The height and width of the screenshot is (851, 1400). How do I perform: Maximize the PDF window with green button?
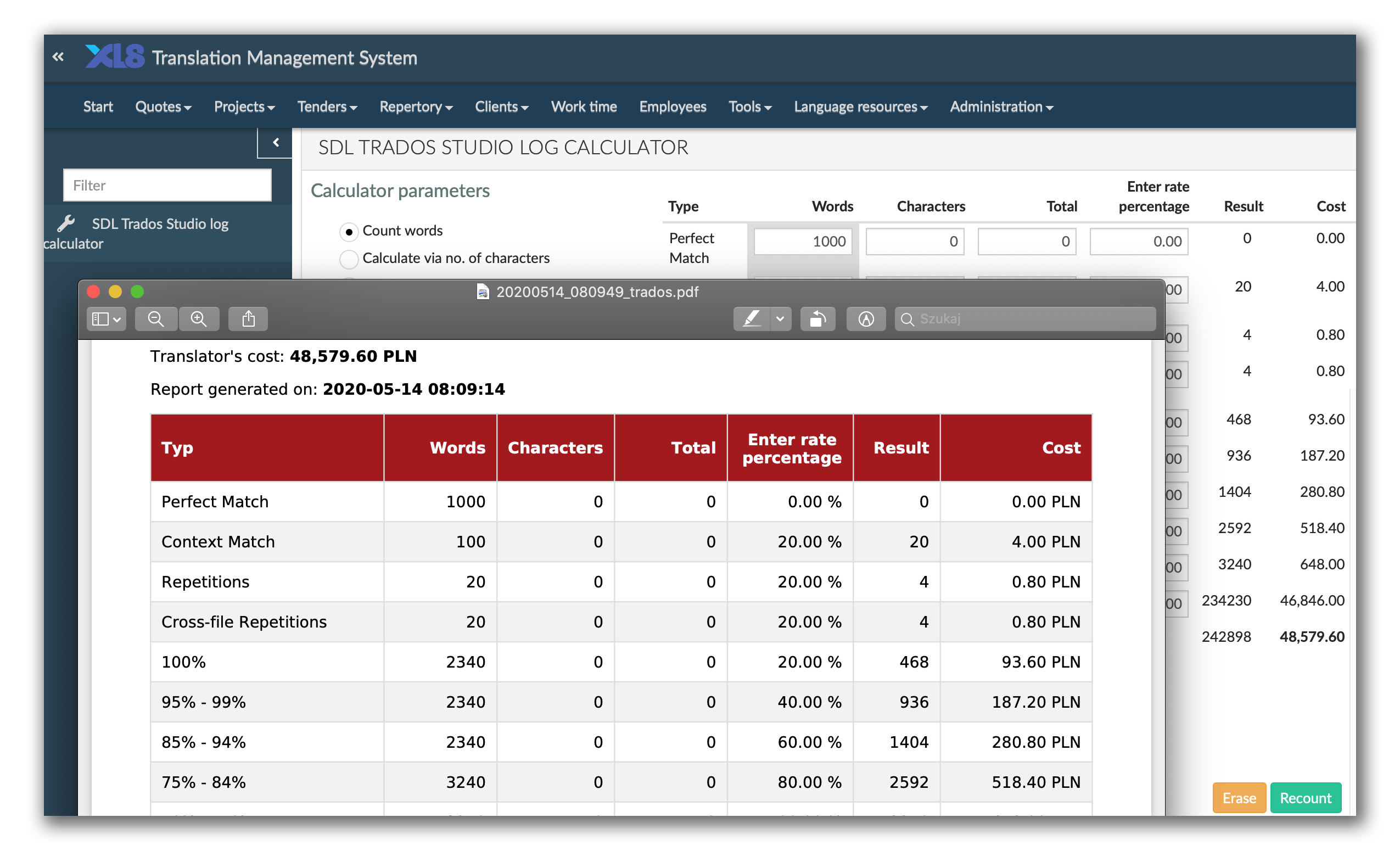(x=137, y=292)
